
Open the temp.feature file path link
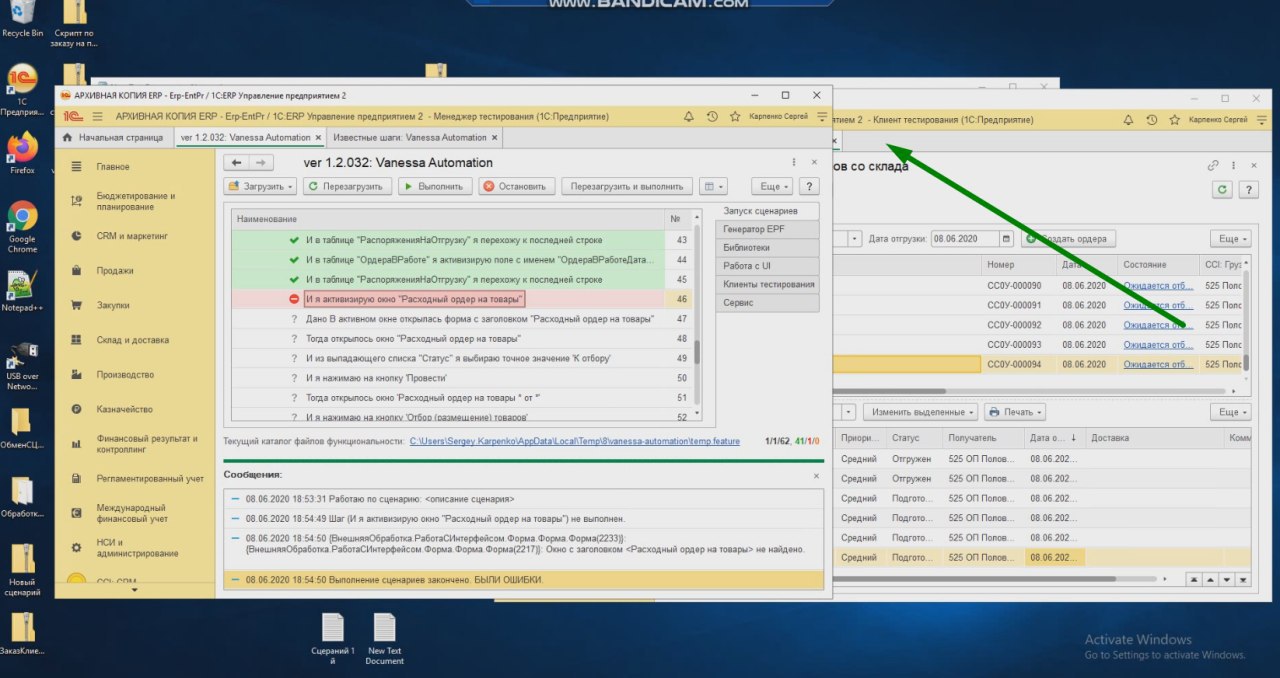tap(575, 441)
